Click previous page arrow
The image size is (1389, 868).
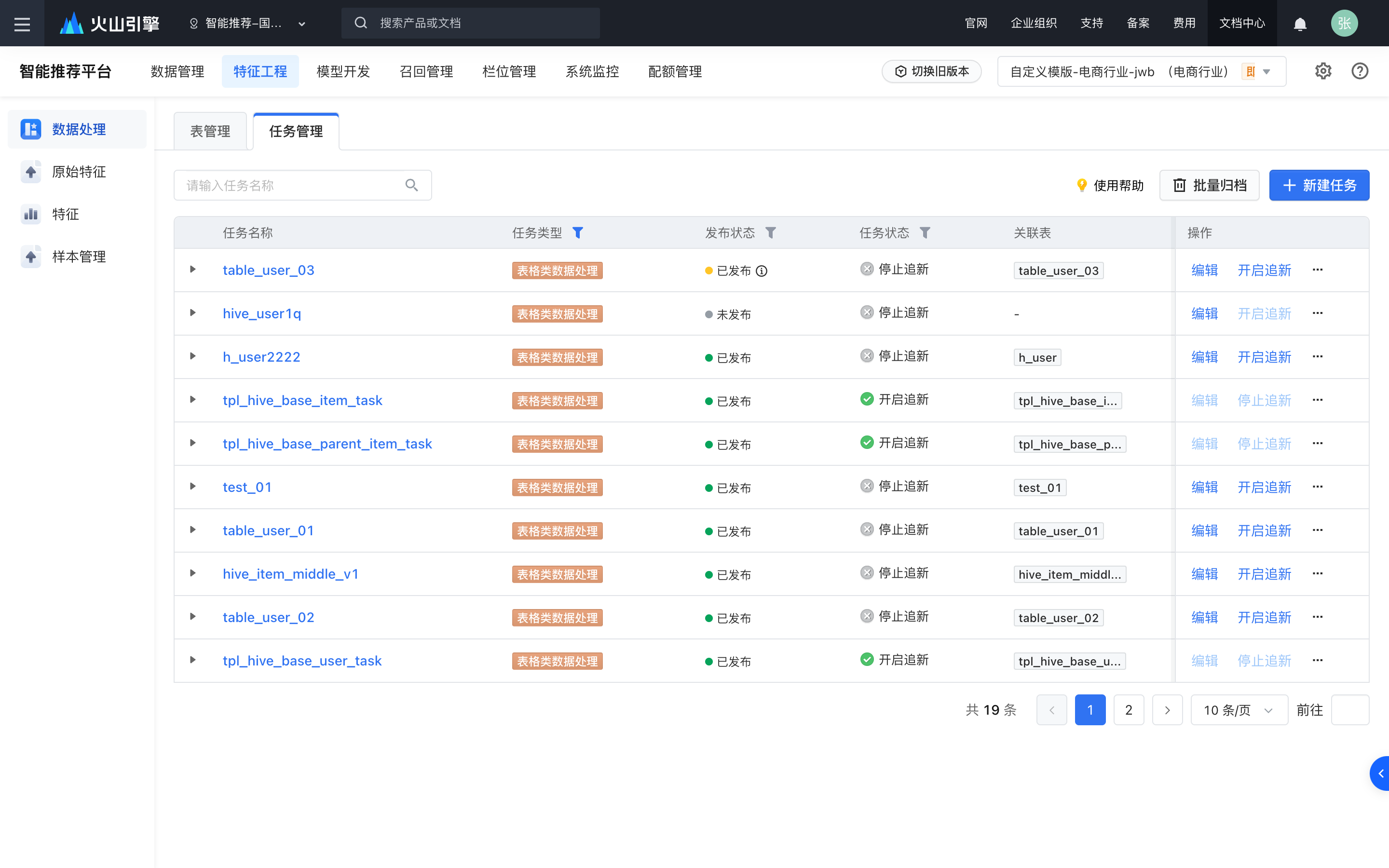click(x=1051, y=710)
